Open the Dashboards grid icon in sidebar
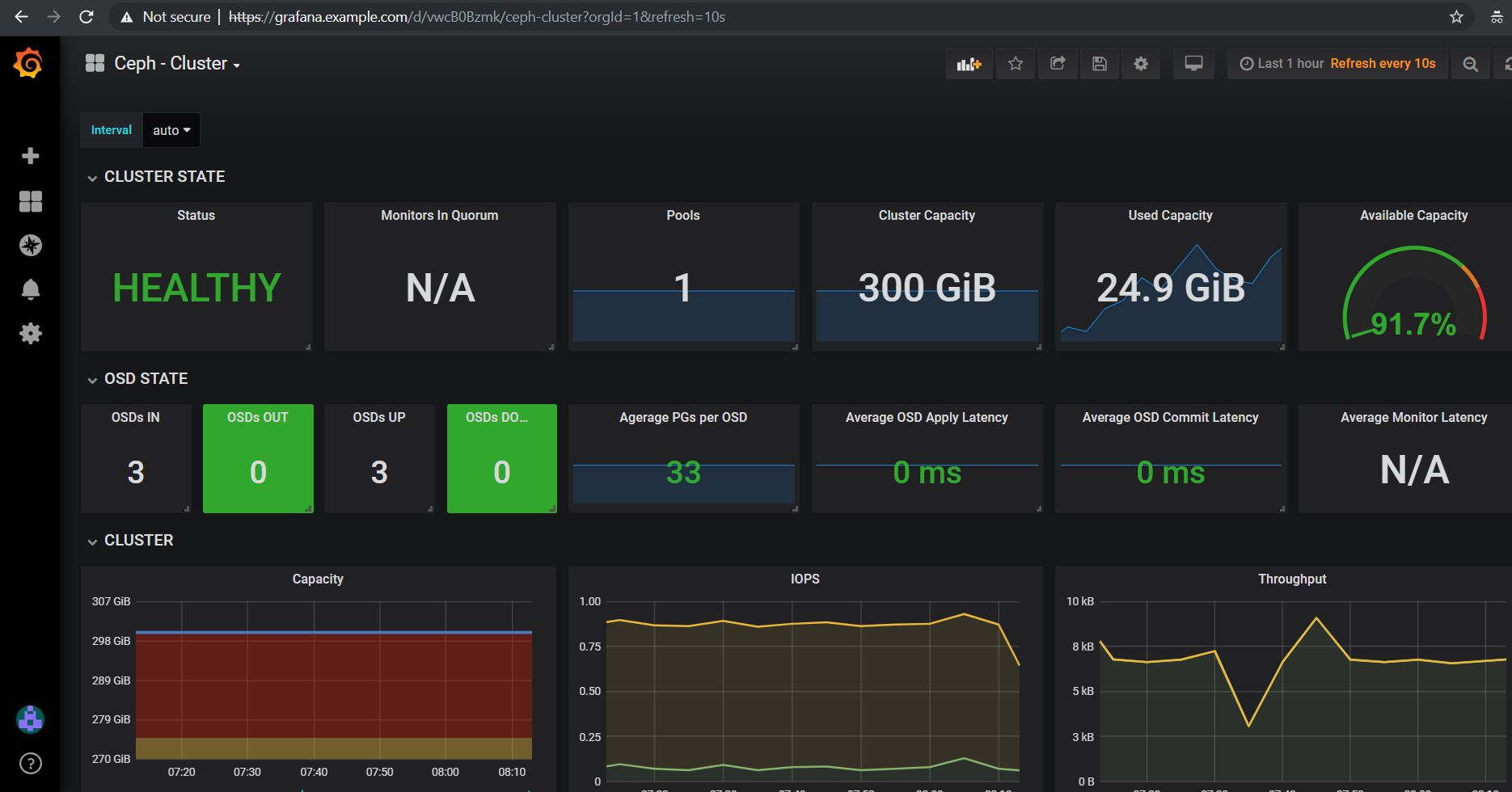The height and width of the screenshot is (792, 1512). 30,201
